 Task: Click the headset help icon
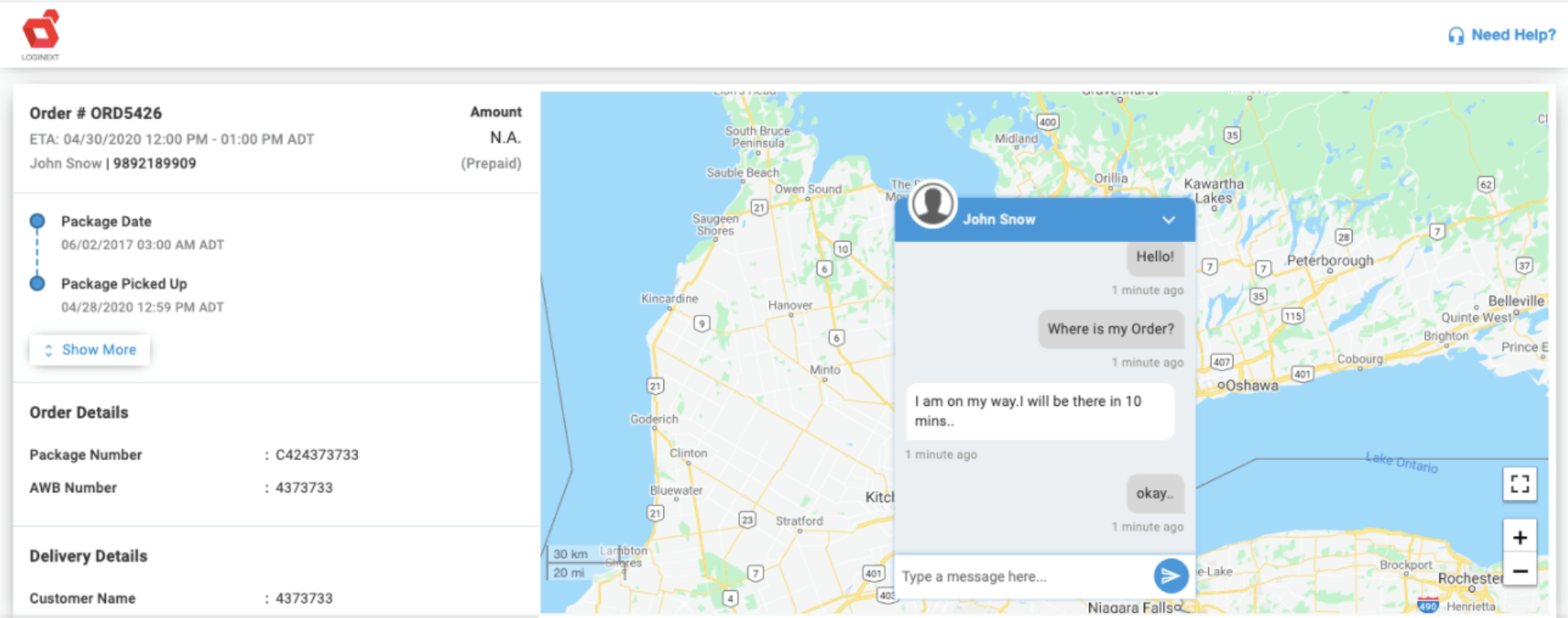(1456, 36)
